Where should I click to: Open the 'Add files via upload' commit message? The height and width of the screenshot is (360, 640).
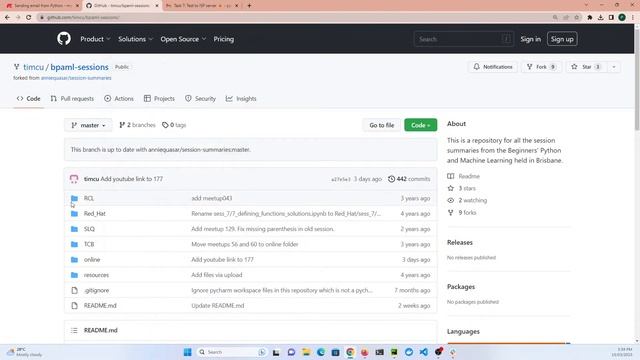click(217, 275)
